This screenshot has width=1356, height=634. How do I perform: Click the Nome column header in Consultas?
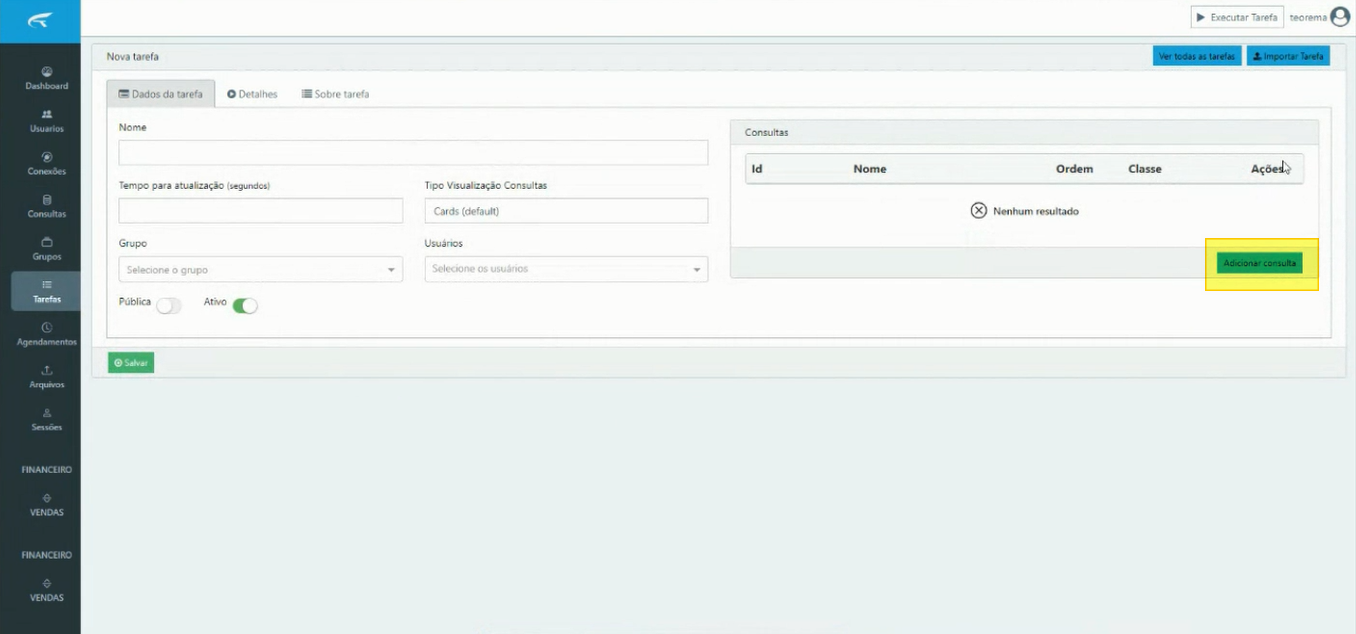coord(870,169)
